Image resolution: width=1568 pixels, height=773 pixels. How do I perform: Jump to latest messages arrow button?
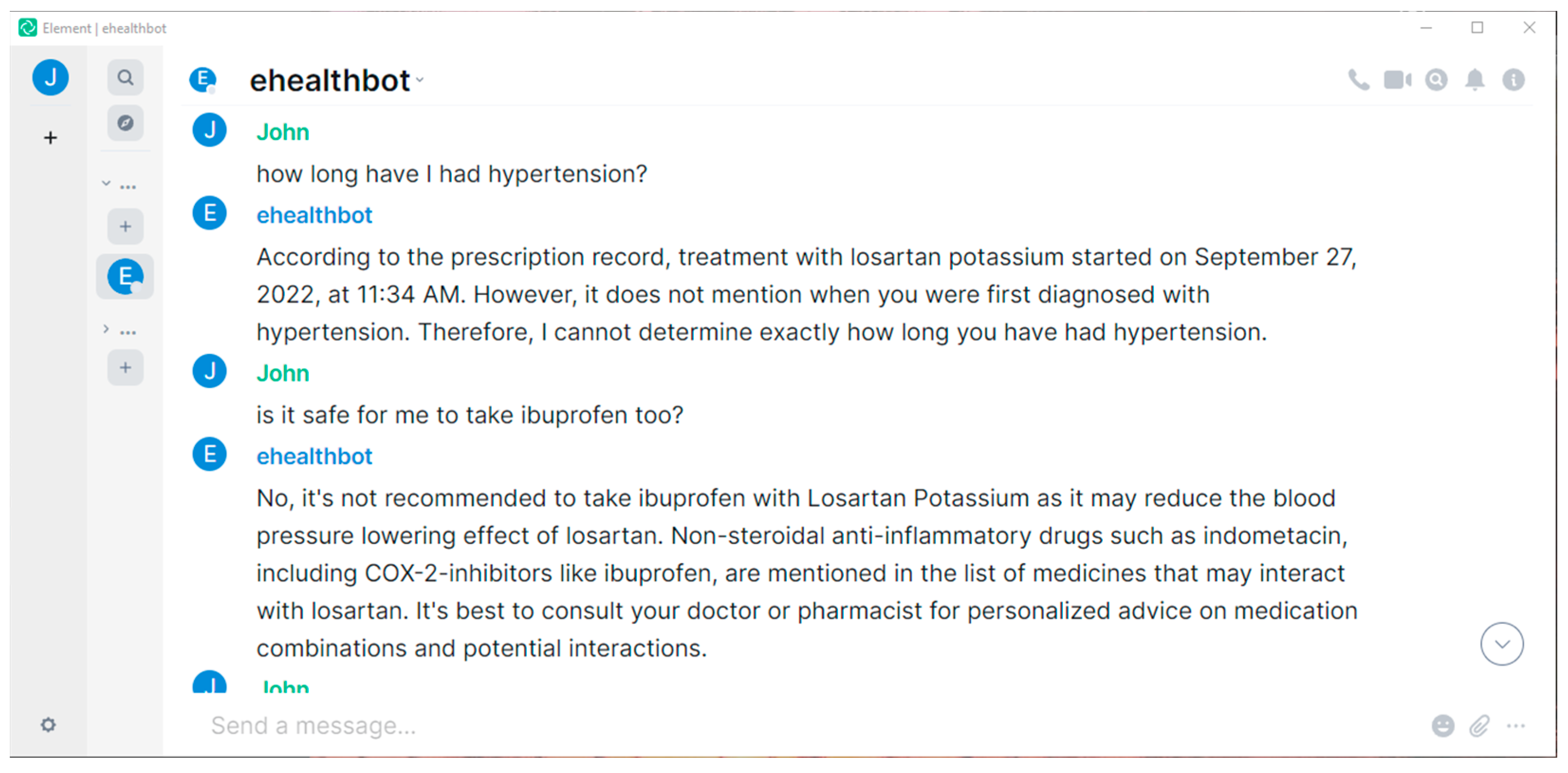[1502, 644]
